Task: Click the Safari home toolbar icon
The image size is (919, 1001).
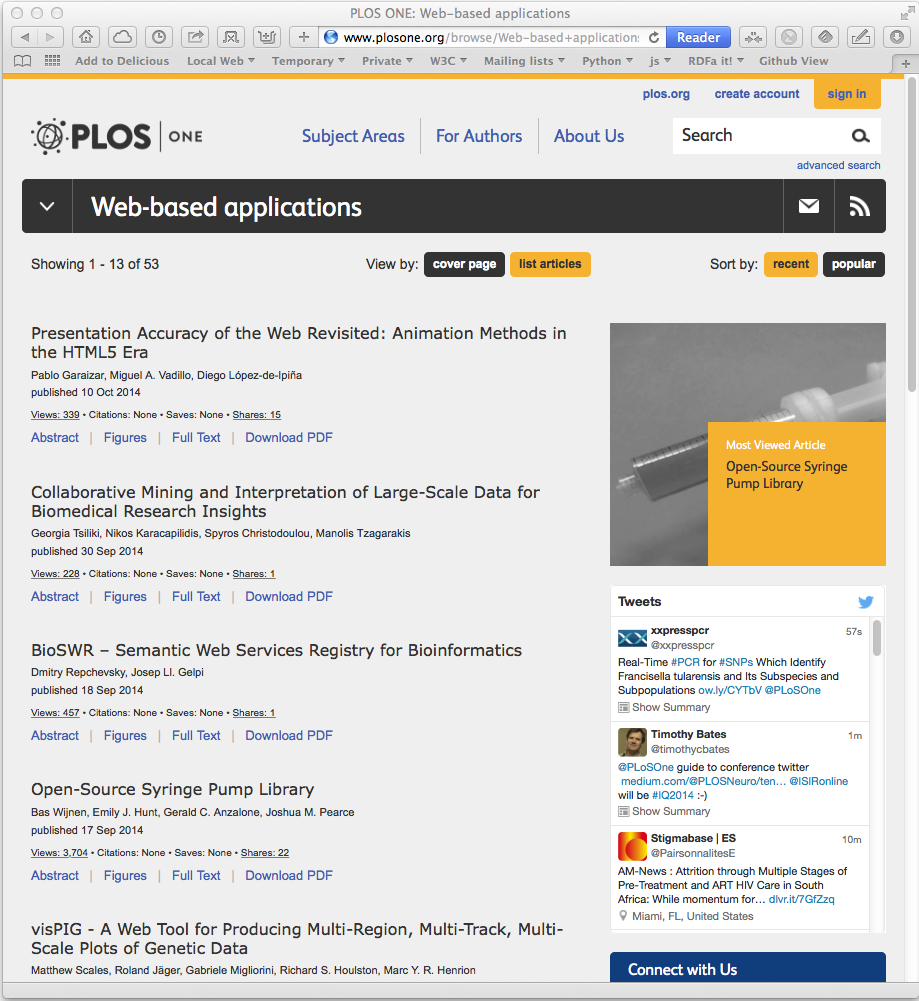Action: point(87,37)
